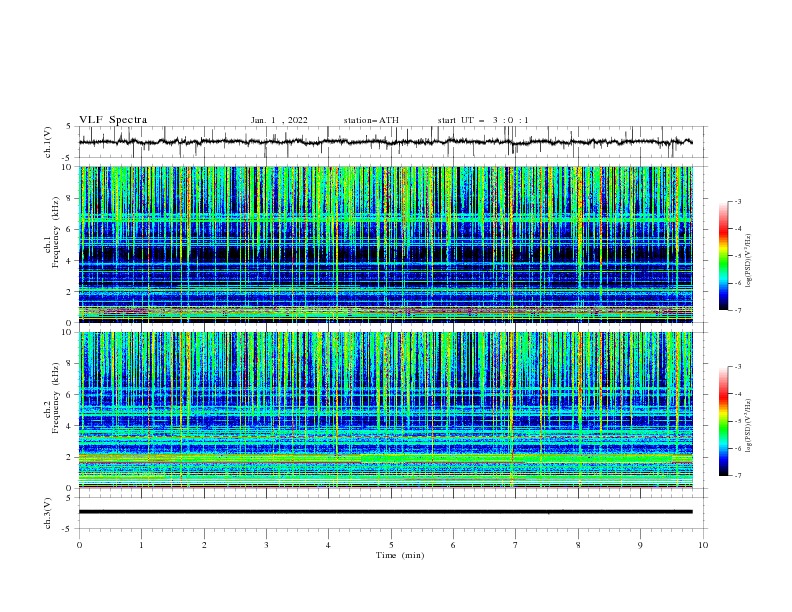Click the "Time (min)" axis label
The height and width of the screenshot is (612, 792).
(400, 555)
